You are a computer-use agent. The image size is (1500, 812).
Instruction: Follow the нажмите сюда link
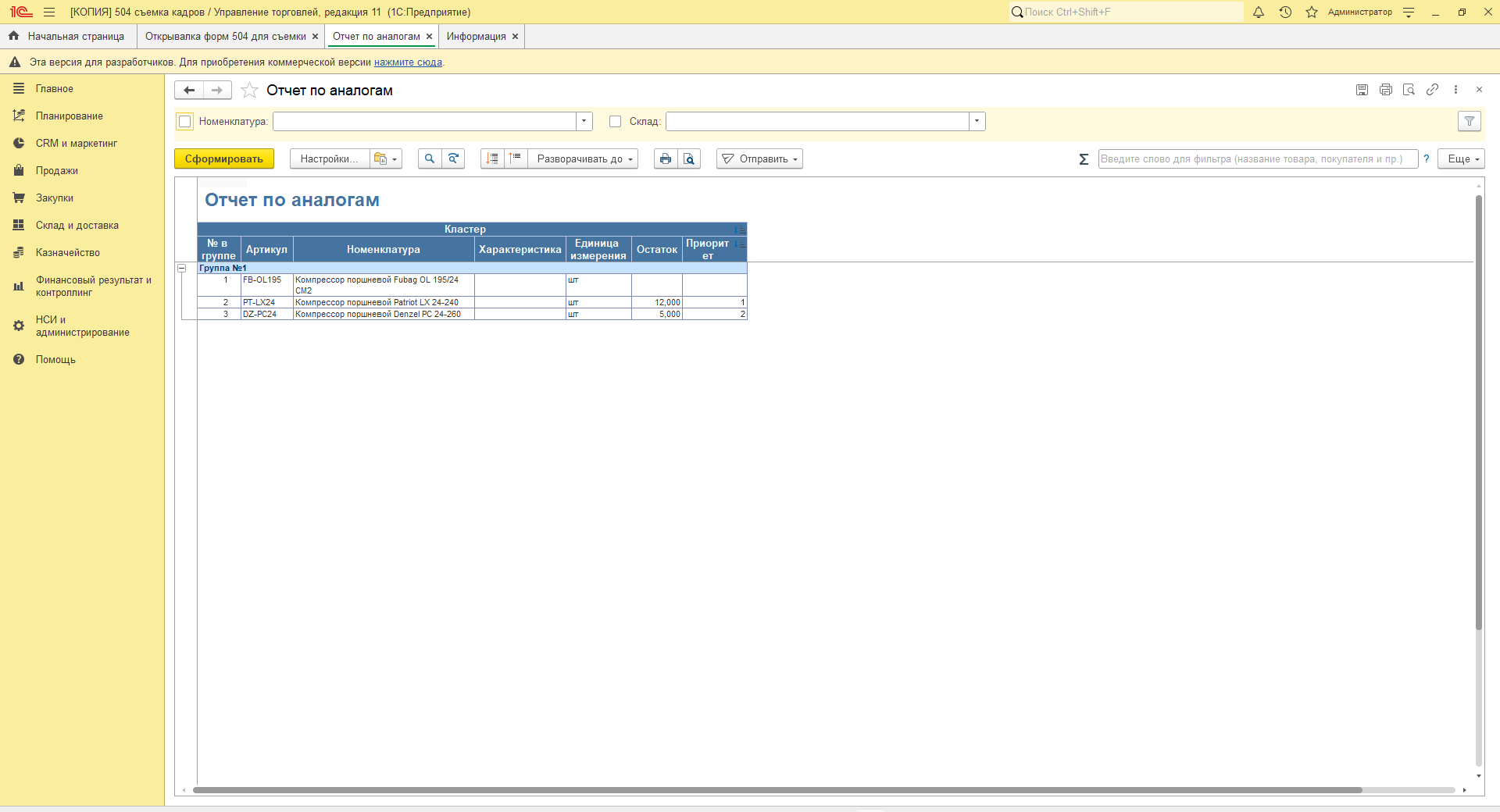tap(408, 62)
